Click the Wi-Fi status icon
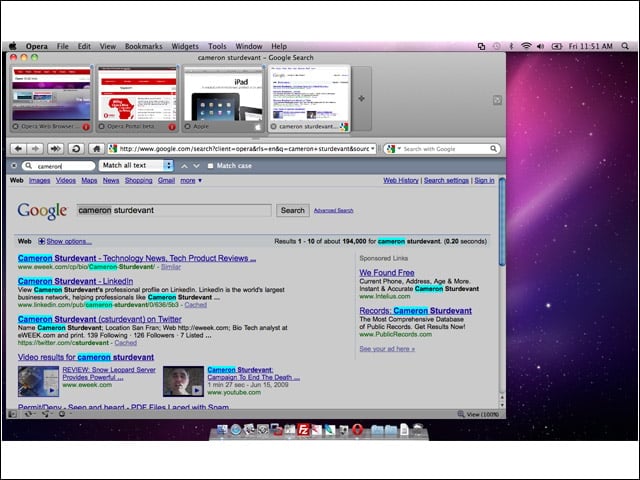The height and width of the screenshot is (480, 640). click(x=526, y=46)
